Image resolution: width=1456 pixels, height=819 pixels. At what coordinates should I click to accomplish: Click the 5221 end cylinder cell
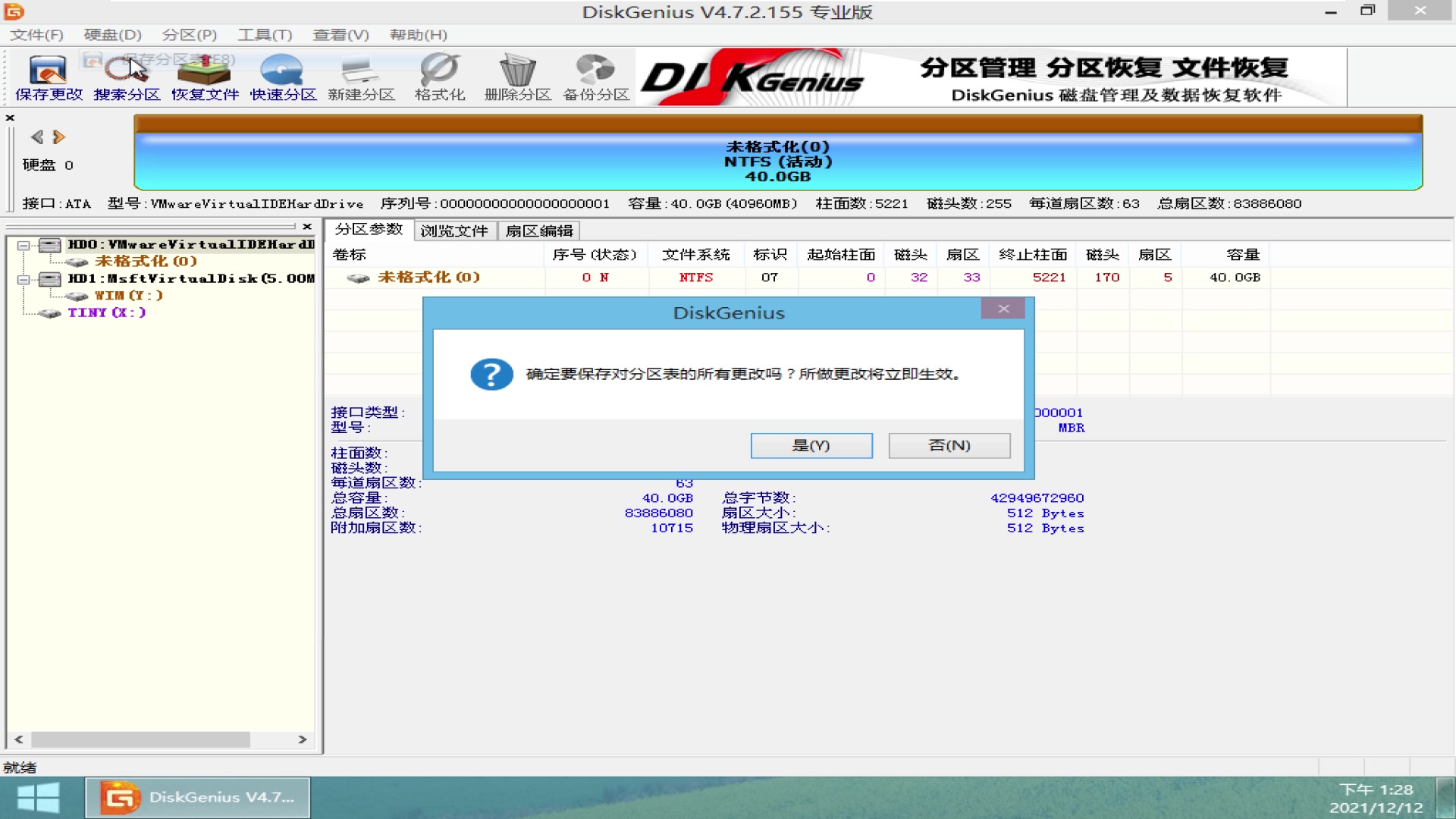pyautogui.click(x=1049, y=278)
